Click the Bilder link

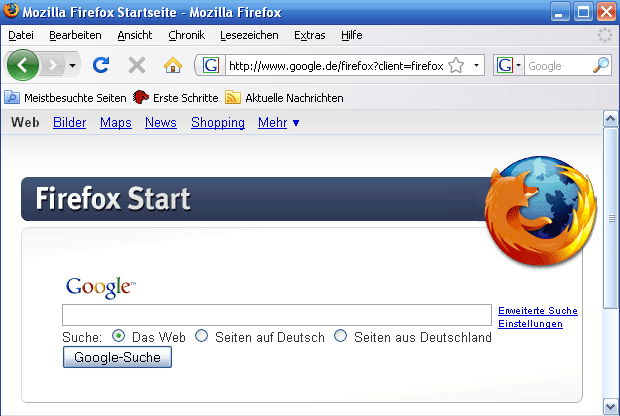click(70, 123)
